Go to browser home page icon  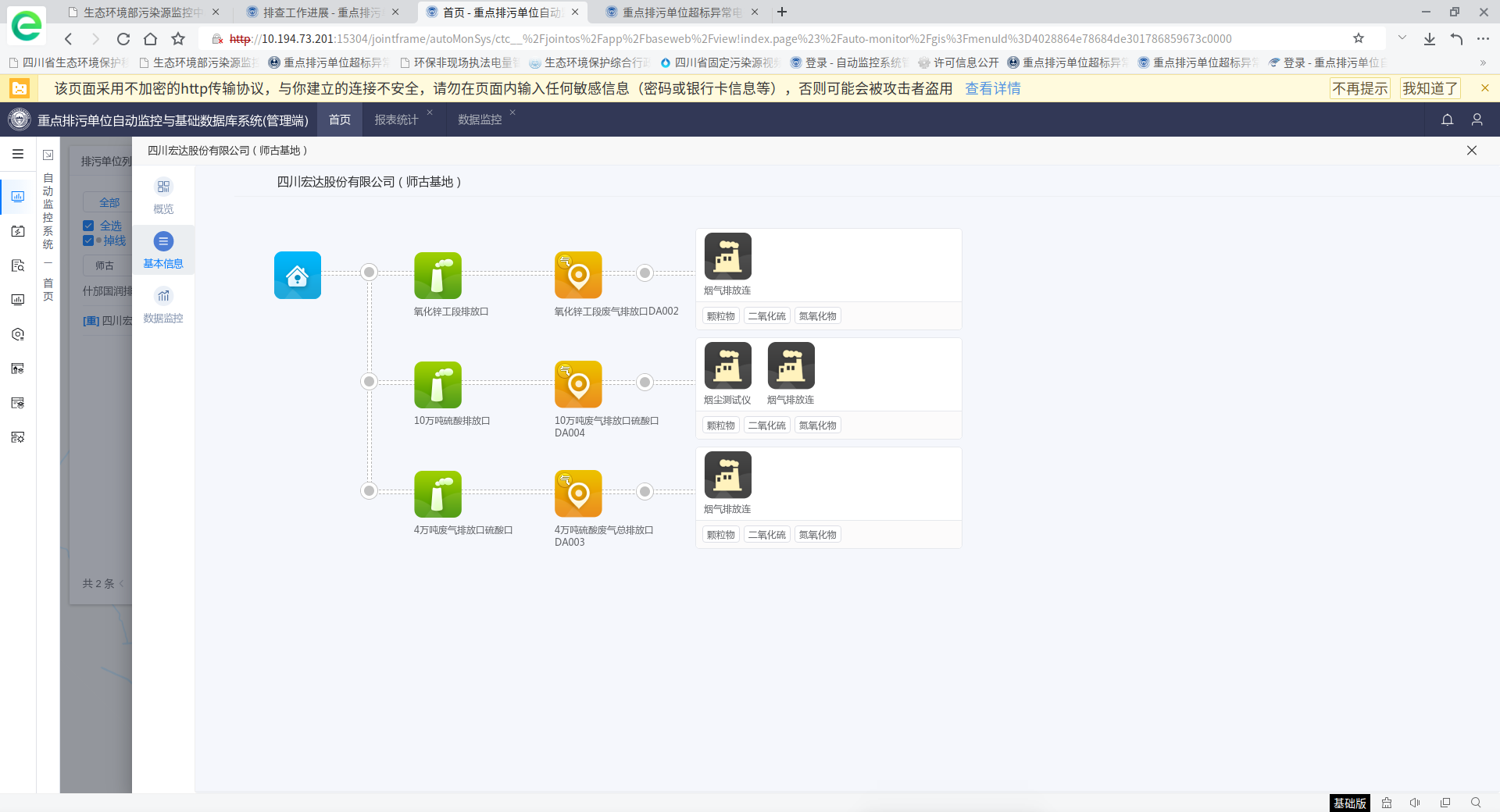(x=151, y=39)
